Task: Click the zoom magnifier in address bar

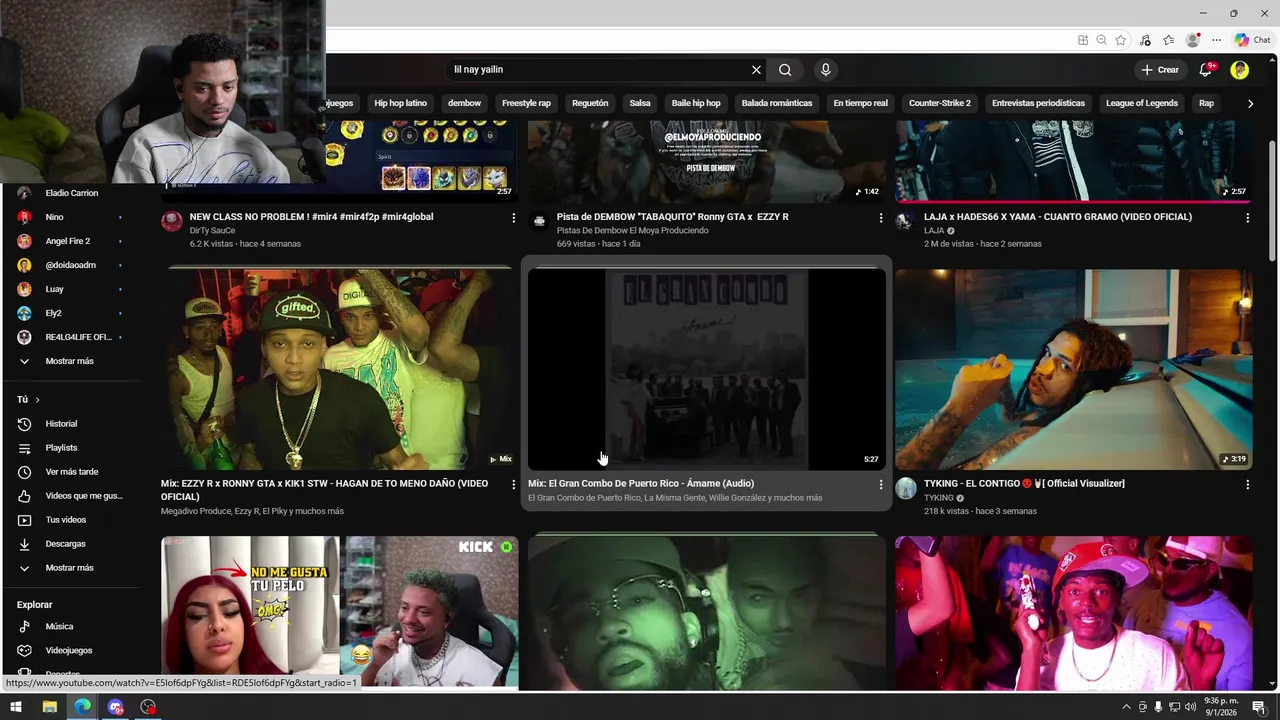Action: coord(1101,40)
